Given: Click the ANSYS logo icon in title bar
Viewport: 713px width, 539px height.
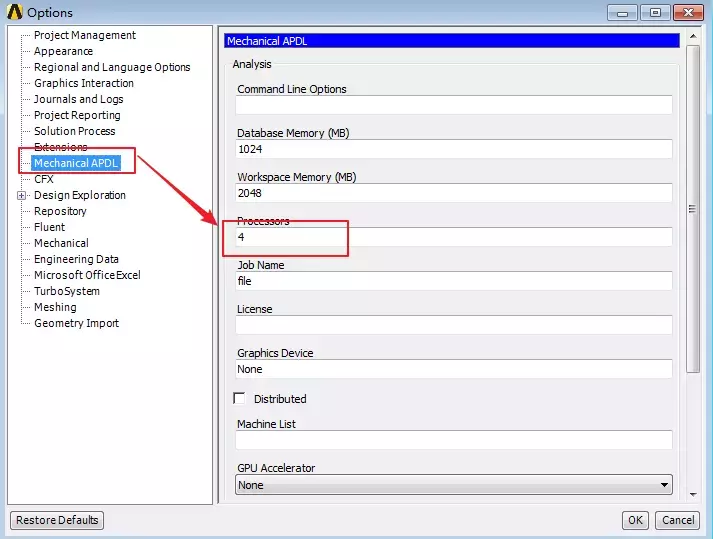Looking at the screenshot, I should click(x=15, y=12).
